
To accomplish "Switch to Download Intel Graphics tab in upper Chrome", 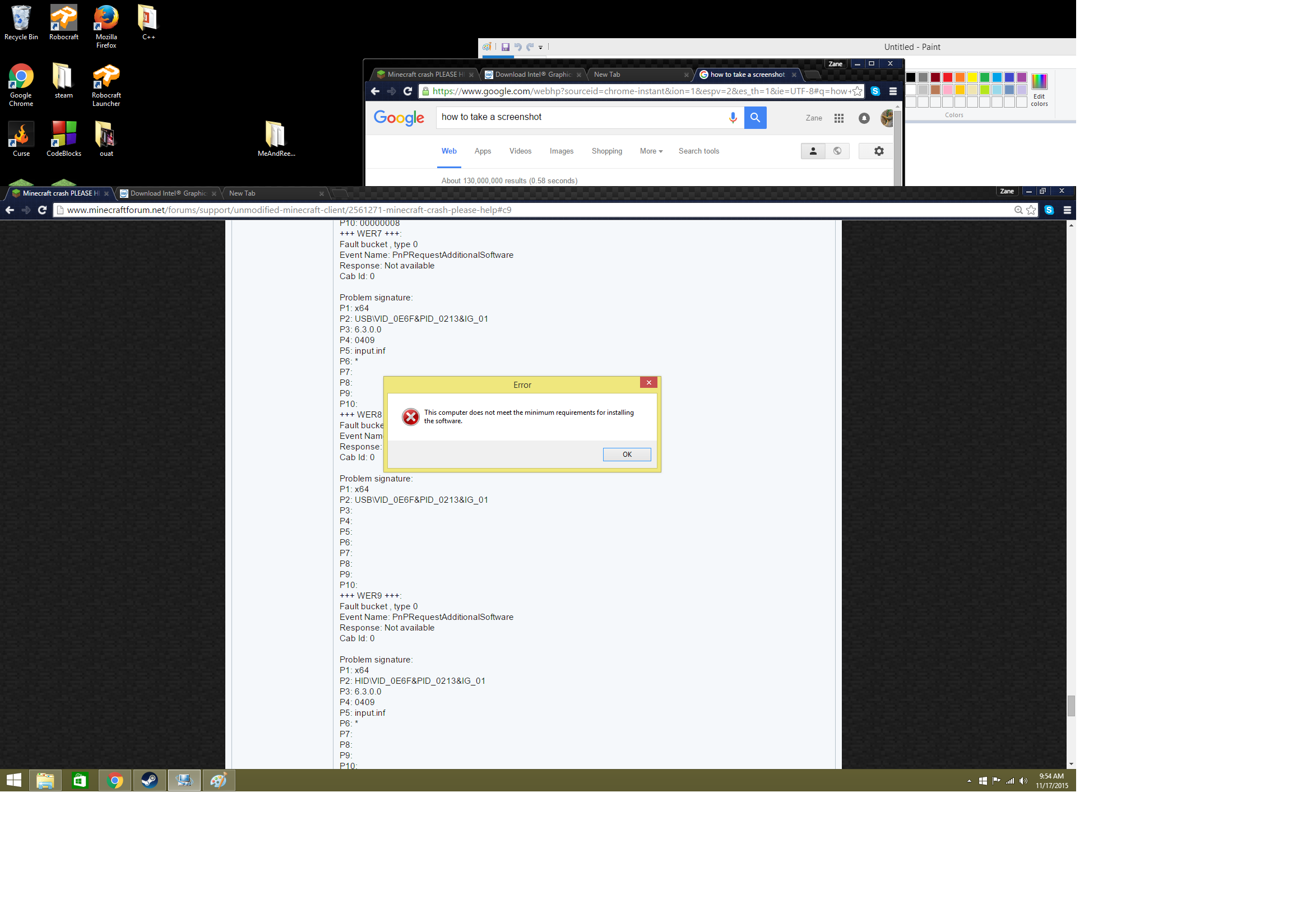I will [x=532, y=75].
